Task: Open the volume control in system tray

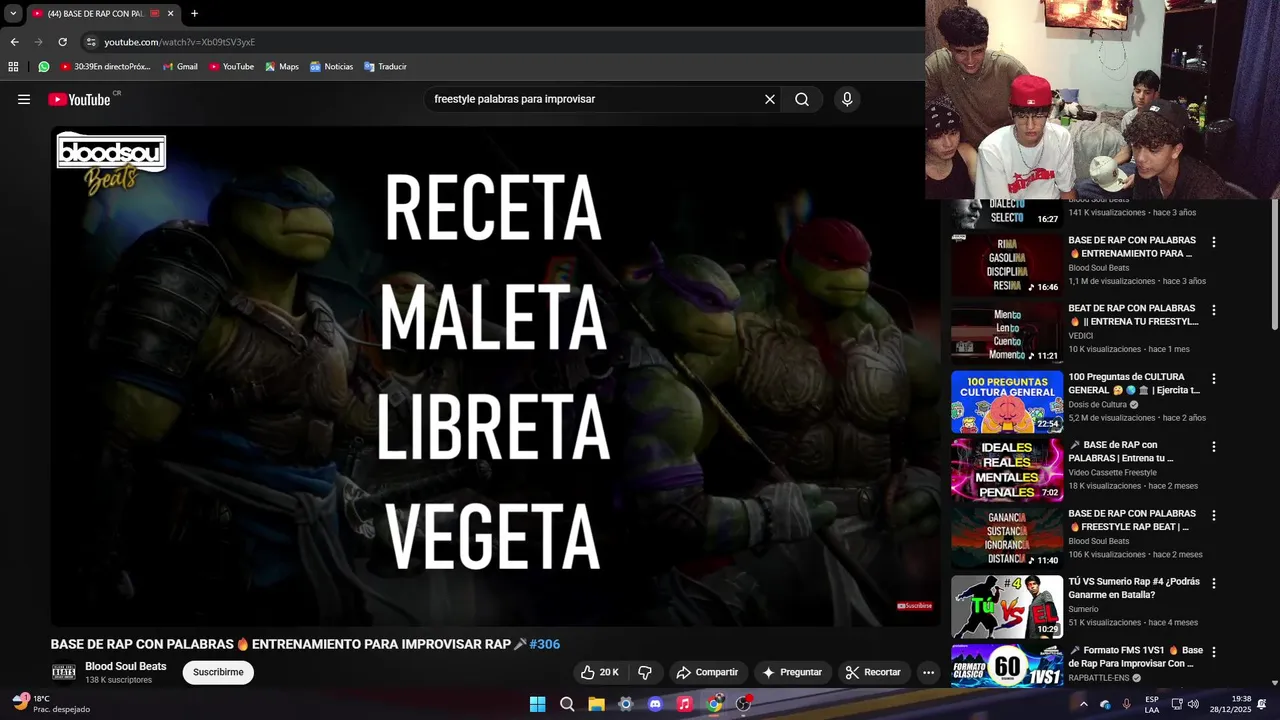Action: pyautogui.click(x=1193, y=704)
